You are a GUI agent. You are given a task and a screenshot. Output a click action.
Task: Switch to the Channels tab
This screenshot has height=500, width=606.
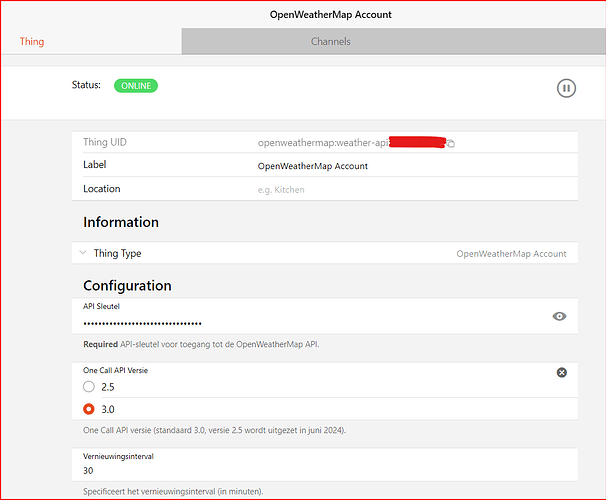point(330,42)
